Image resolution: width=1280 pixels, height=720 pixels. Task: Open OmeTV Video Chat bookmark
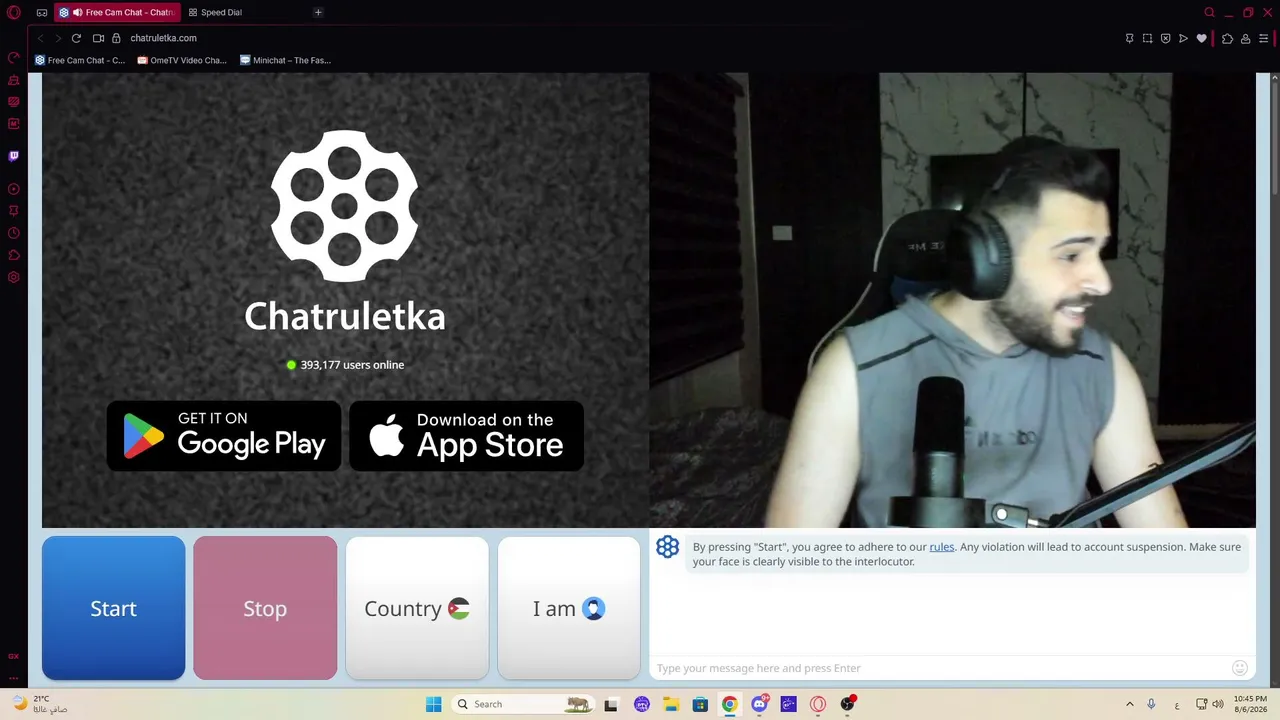[182, 60]
